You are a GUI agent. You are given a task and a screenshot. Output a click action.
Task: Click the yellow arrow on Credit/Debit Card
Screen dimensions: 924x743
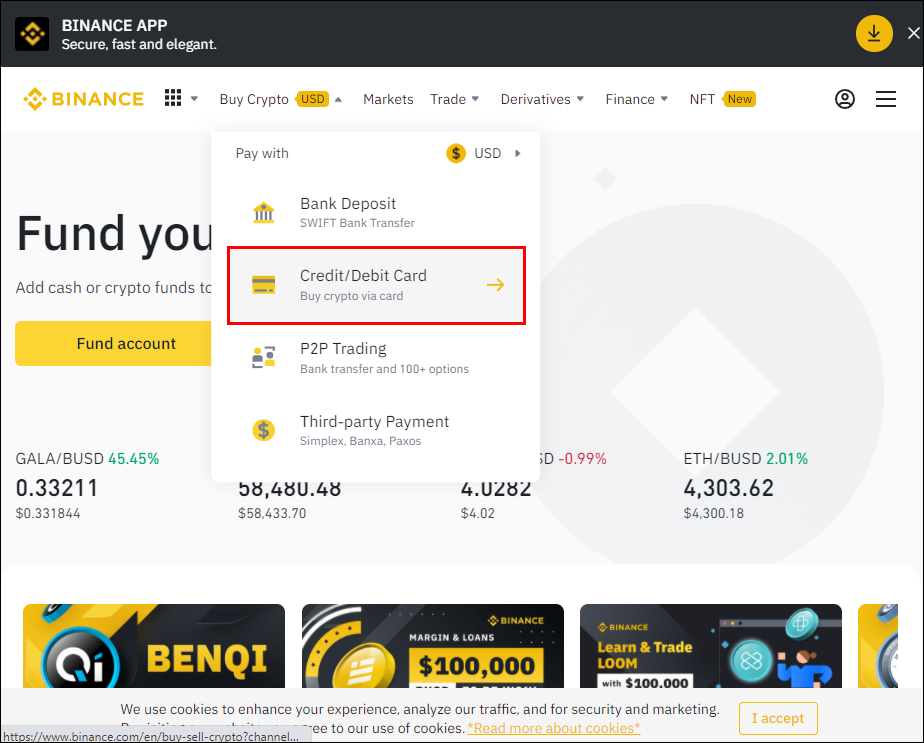(496, 285)
